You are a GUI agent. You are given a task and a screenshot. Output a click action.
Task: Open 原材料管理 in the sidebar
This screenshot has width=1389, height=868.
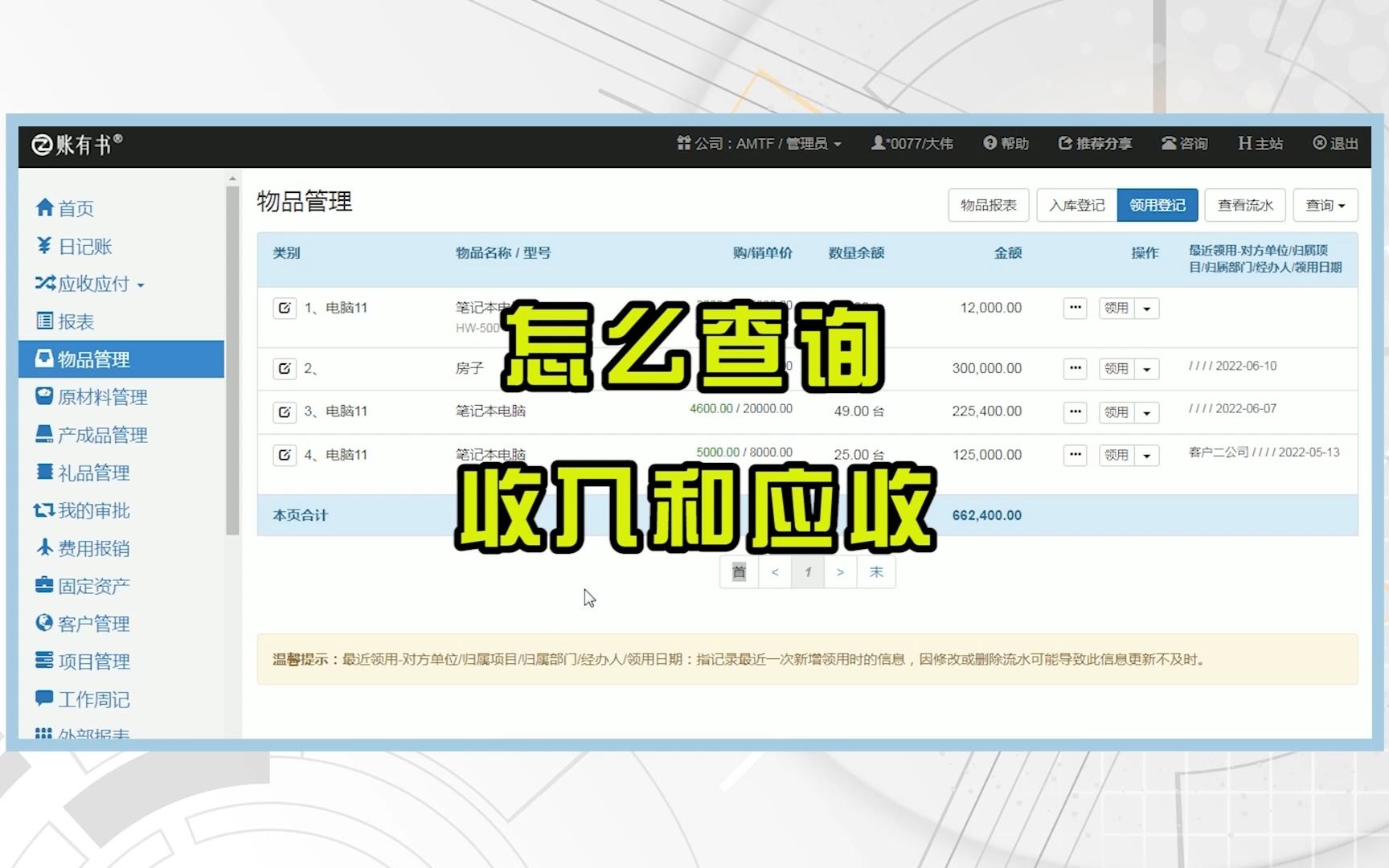(91, 397)
